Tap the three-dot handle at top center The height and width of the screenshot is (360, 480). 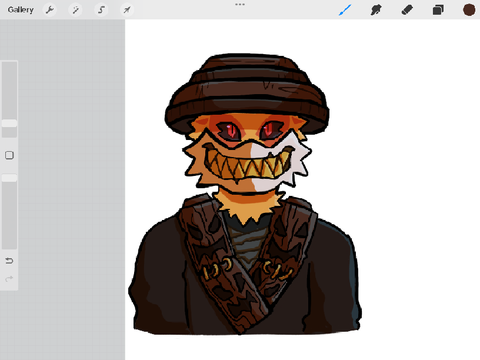[240, 4]
